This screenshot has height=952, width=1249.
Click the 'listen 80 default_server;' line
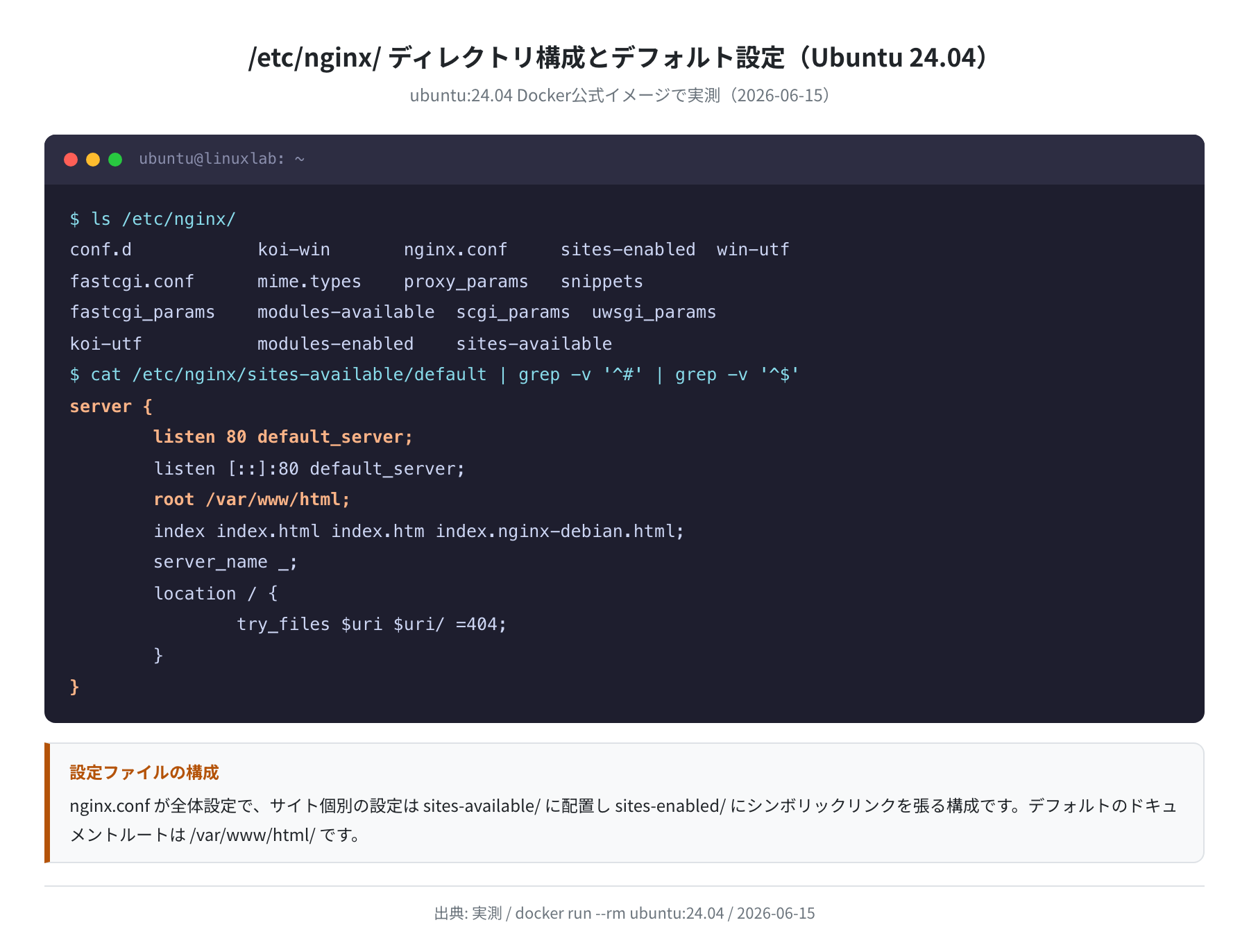pyautogui.click(x=283, y=437)
